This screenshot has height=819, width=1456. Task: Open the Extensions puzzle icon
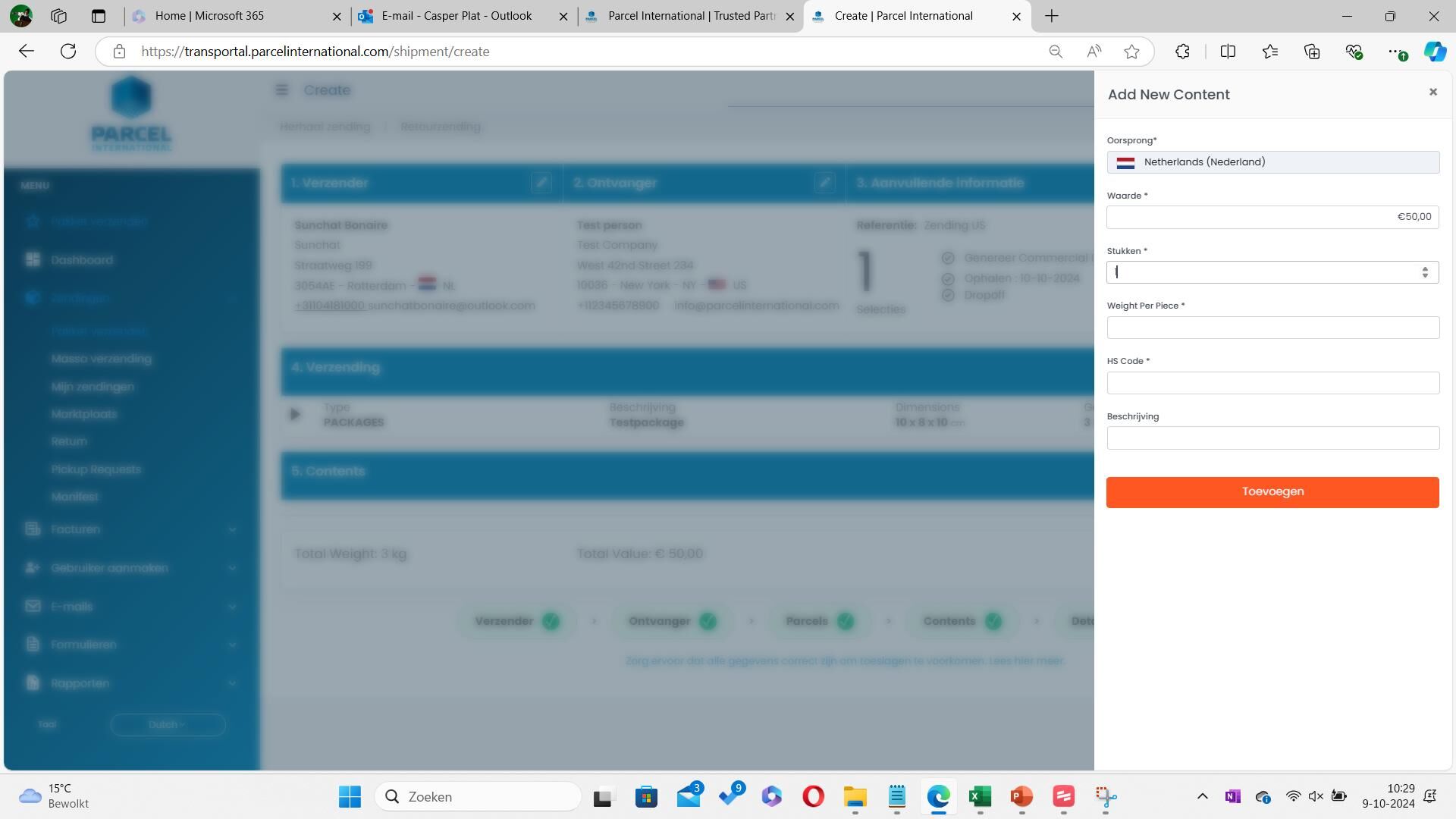coord(1182,52)
